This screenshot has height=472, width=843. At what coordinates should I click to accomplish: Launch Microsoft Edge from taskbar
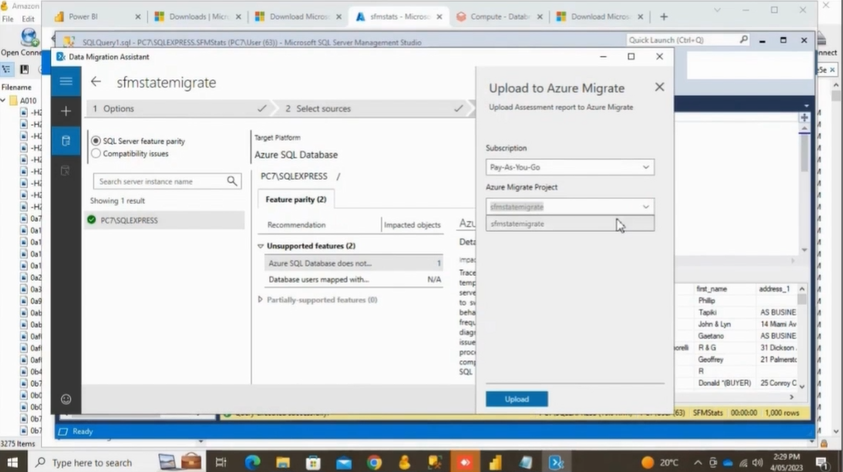[x=252, y=462]
